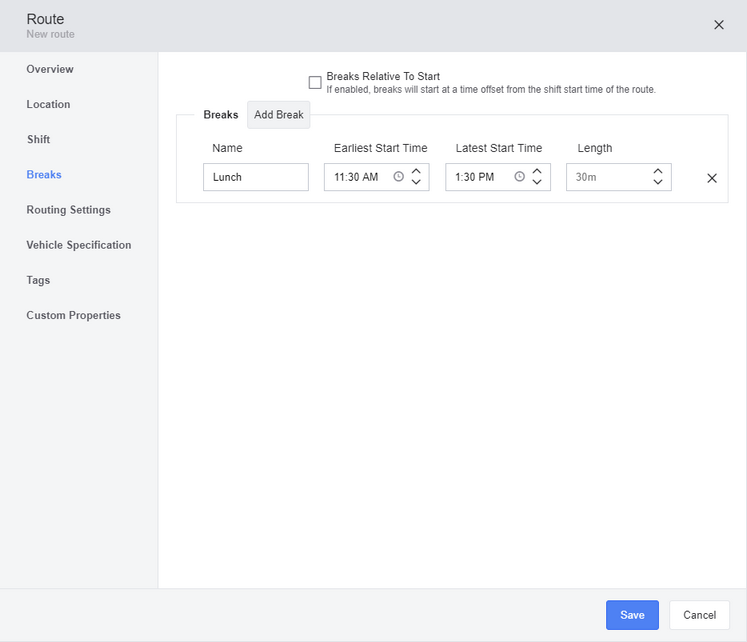Open Routing Settings section

pos(69,210)
